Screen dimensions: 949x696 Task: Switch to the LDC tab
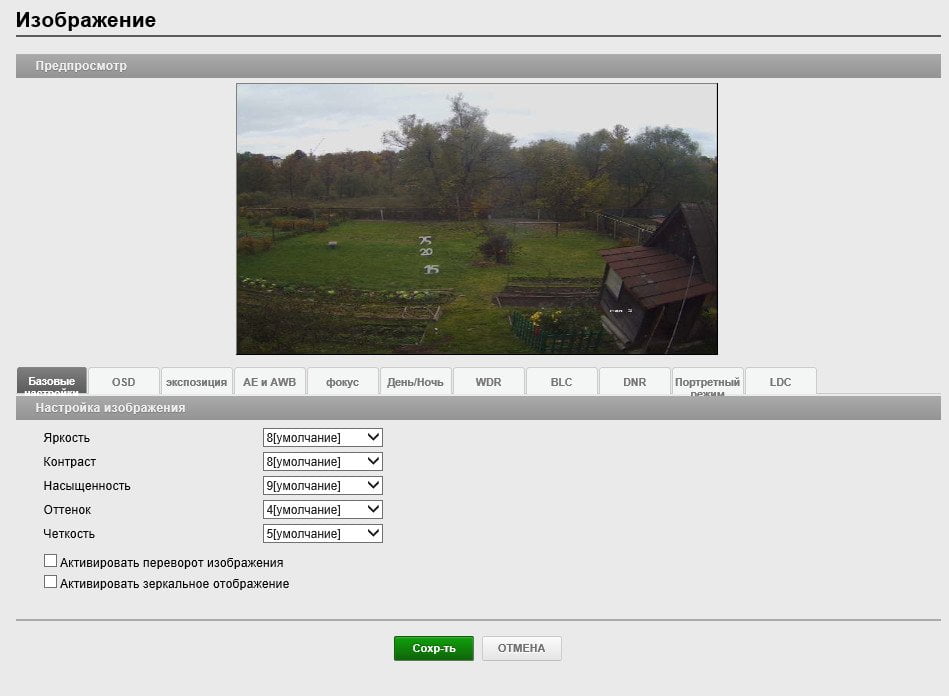(780, 381)
